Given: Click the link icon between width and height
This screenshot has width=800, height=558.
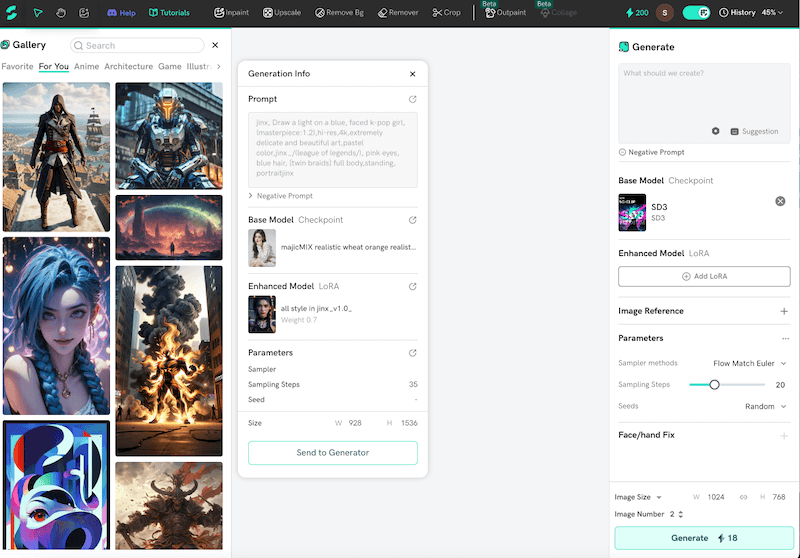Looking at the screenshot, I should coord(743,497).
